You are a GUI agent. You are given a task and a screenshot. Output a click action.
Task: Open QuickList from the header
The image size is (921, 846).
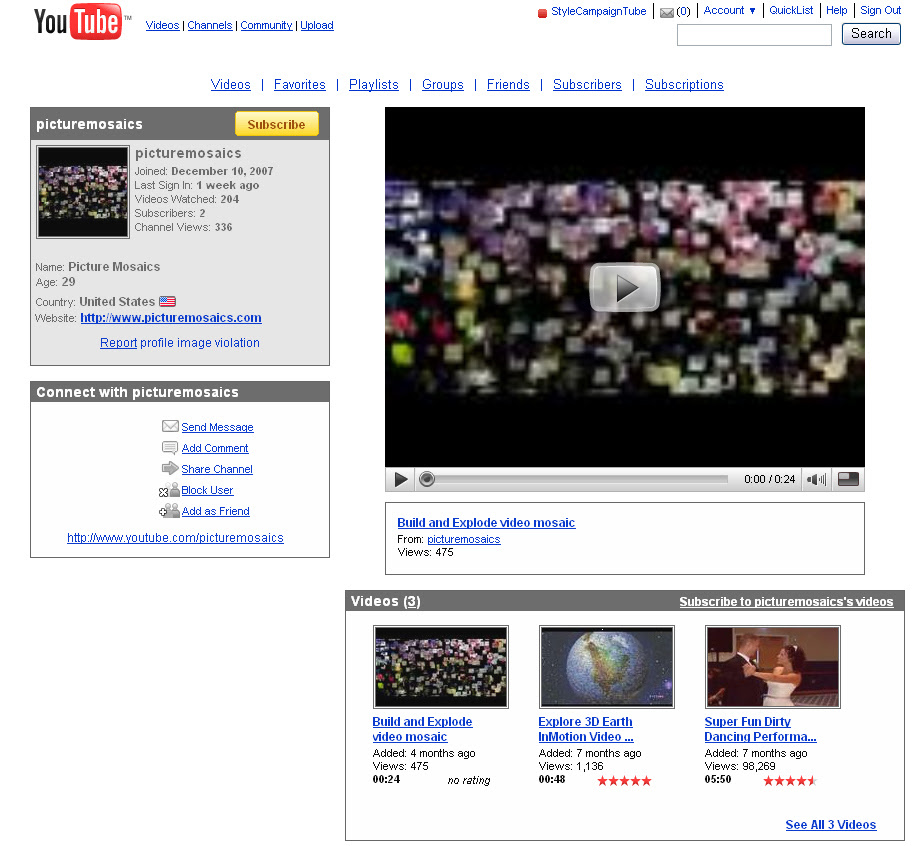[x=791, y=10]
